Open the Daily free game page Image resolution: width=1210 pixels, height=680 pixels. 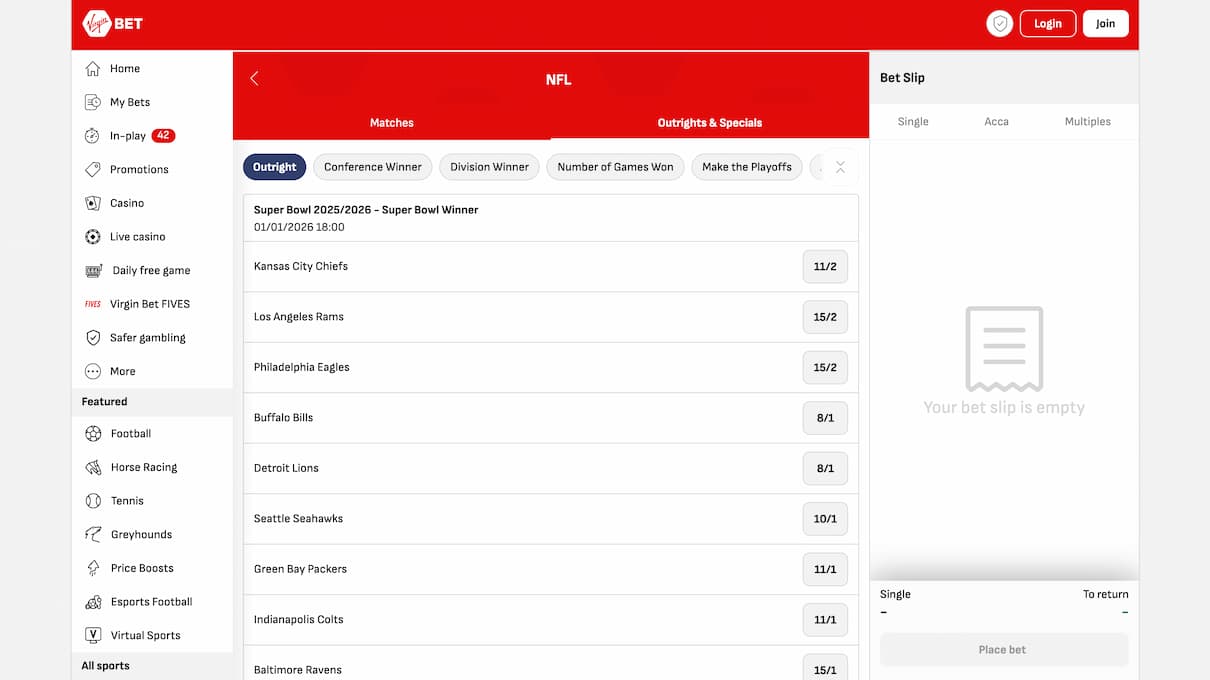coord(150,270)
